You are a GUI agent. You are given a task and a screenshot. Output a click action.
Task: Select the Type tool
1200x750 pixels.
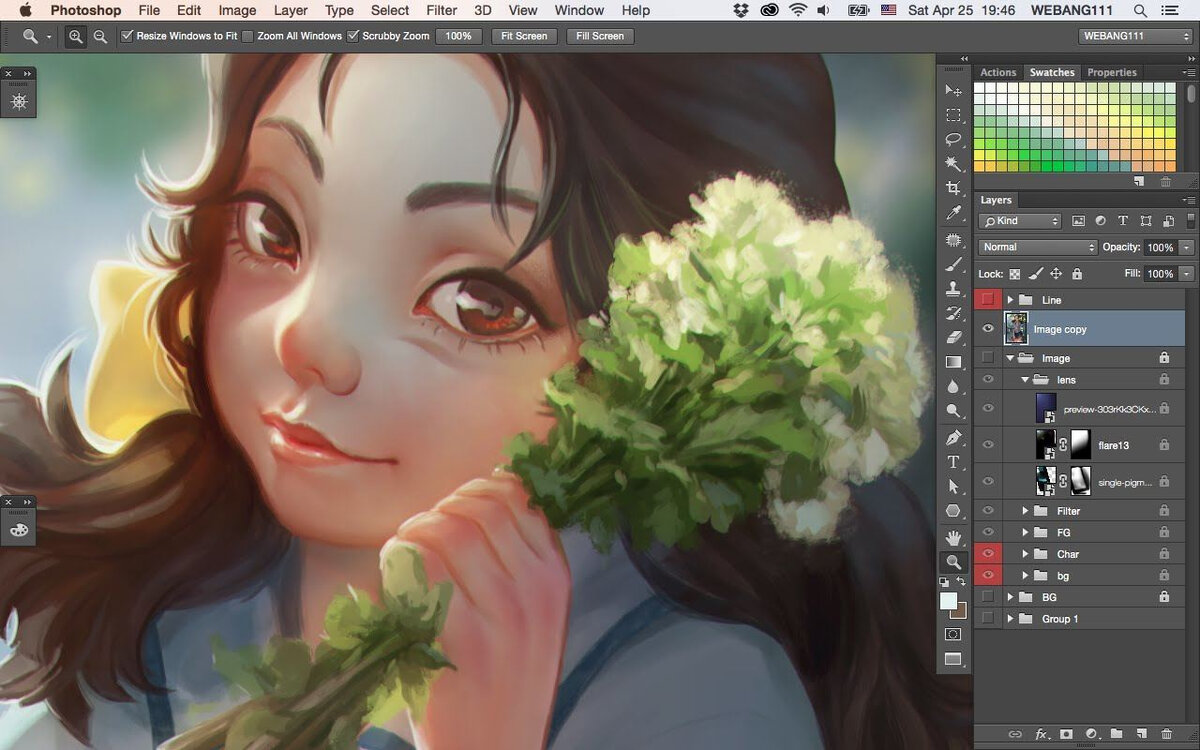pyautogui.click(x=953, y=462)
